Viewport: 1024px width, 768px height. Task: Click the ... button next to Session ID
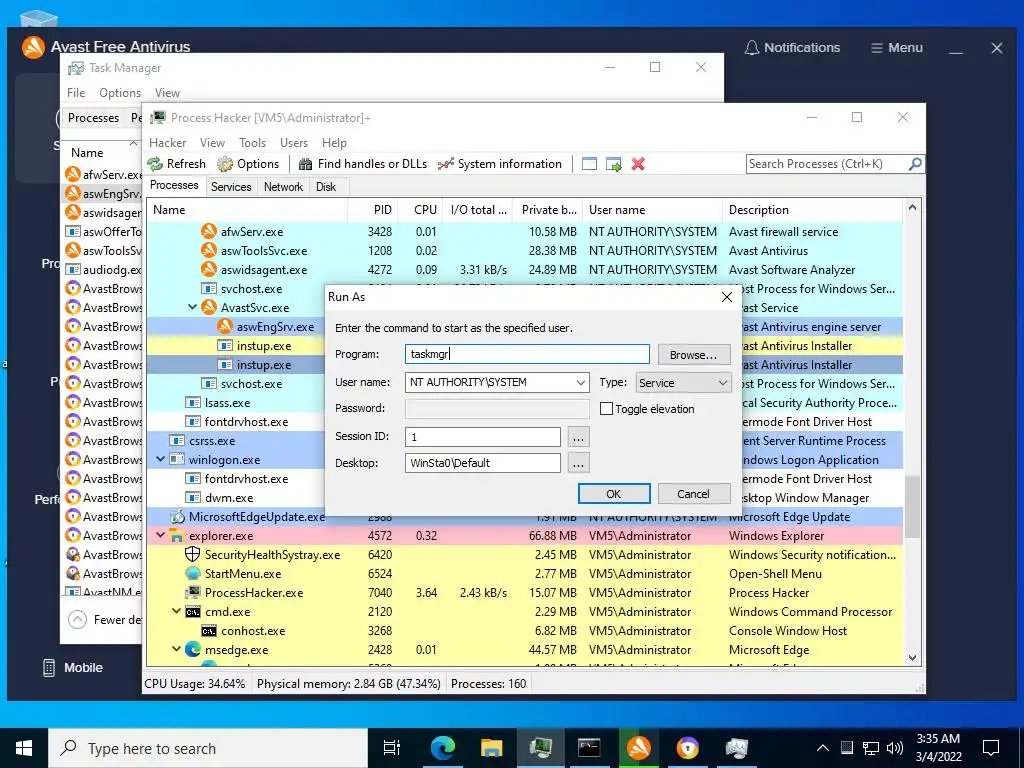pos(578,437)
